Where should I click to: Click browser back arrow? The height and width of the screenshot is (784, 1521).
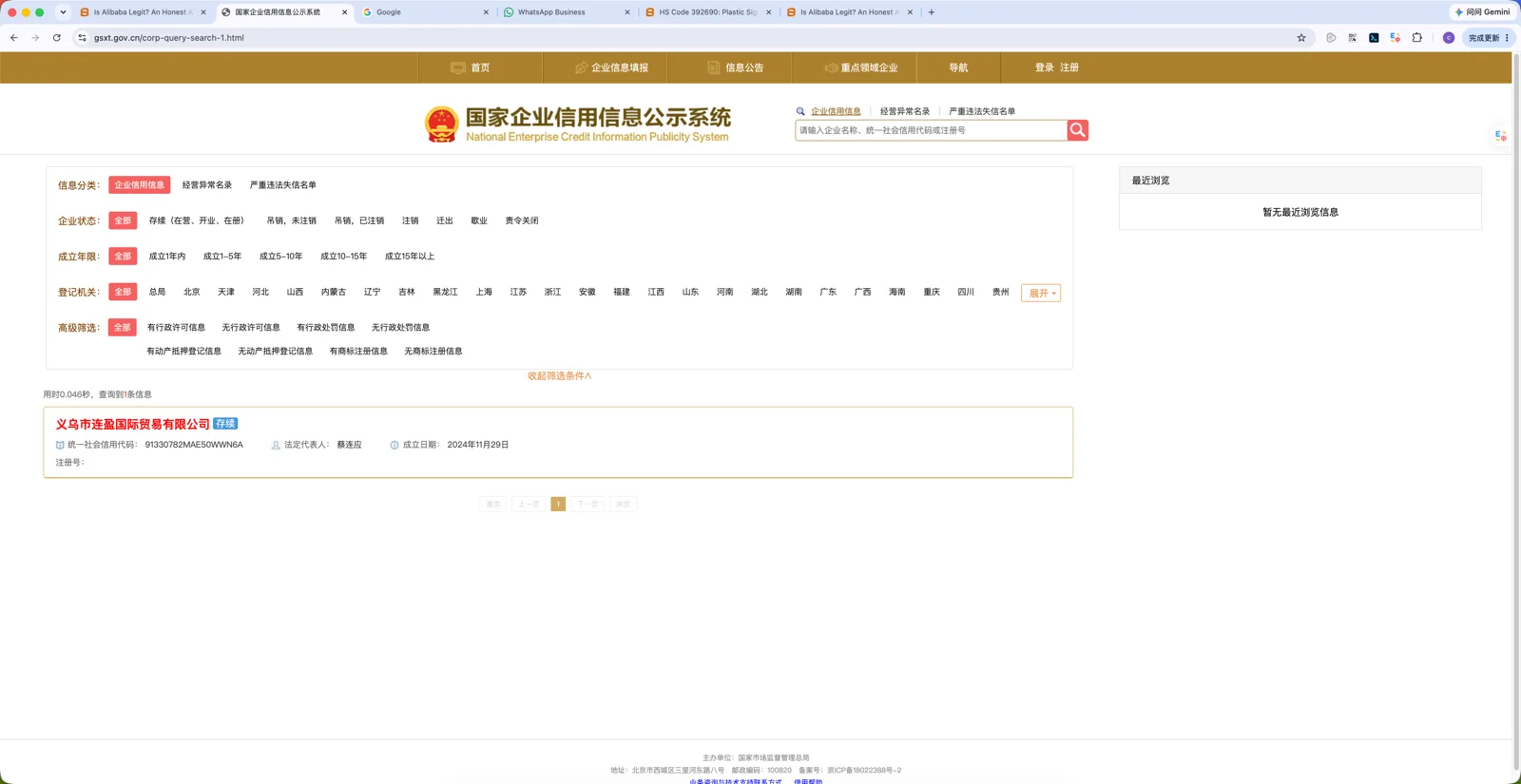(14, 38)
